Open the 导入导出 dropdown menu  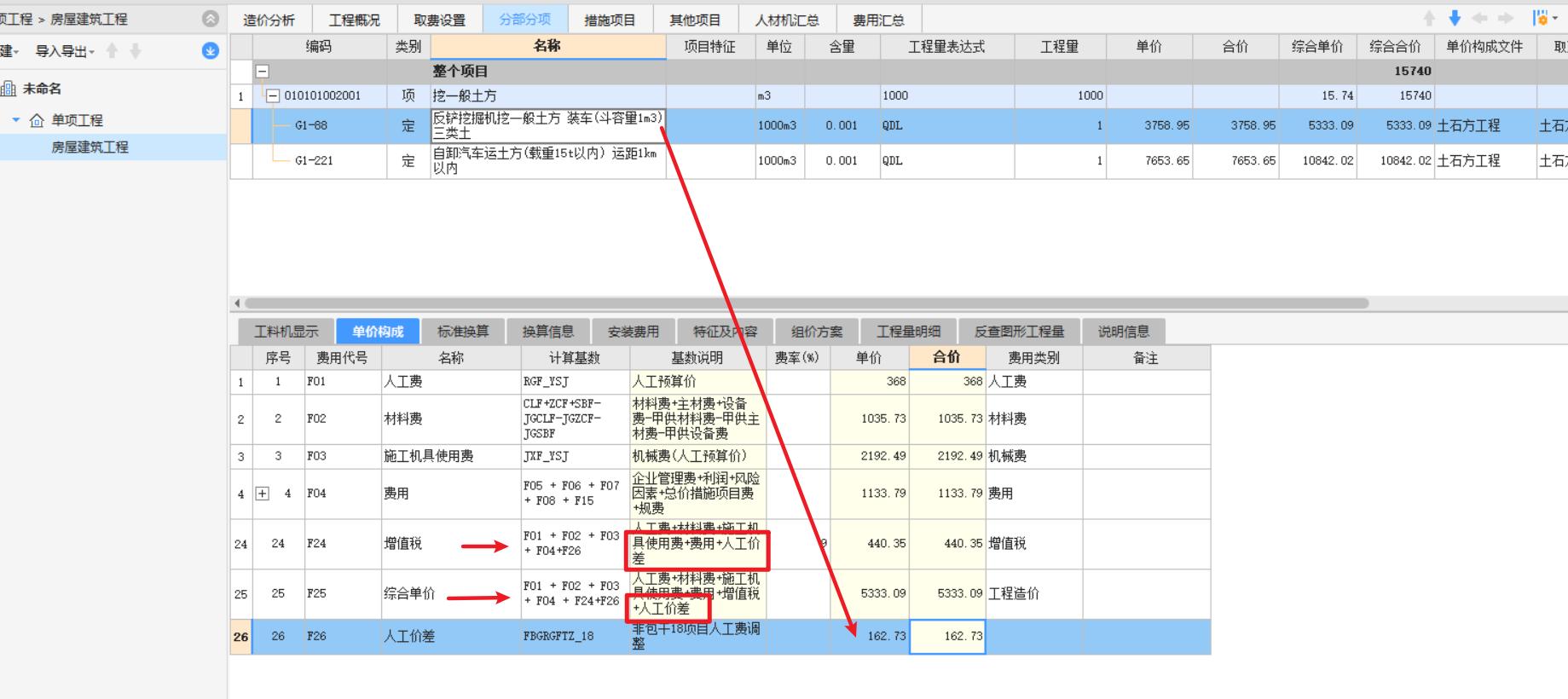(65, 52)
